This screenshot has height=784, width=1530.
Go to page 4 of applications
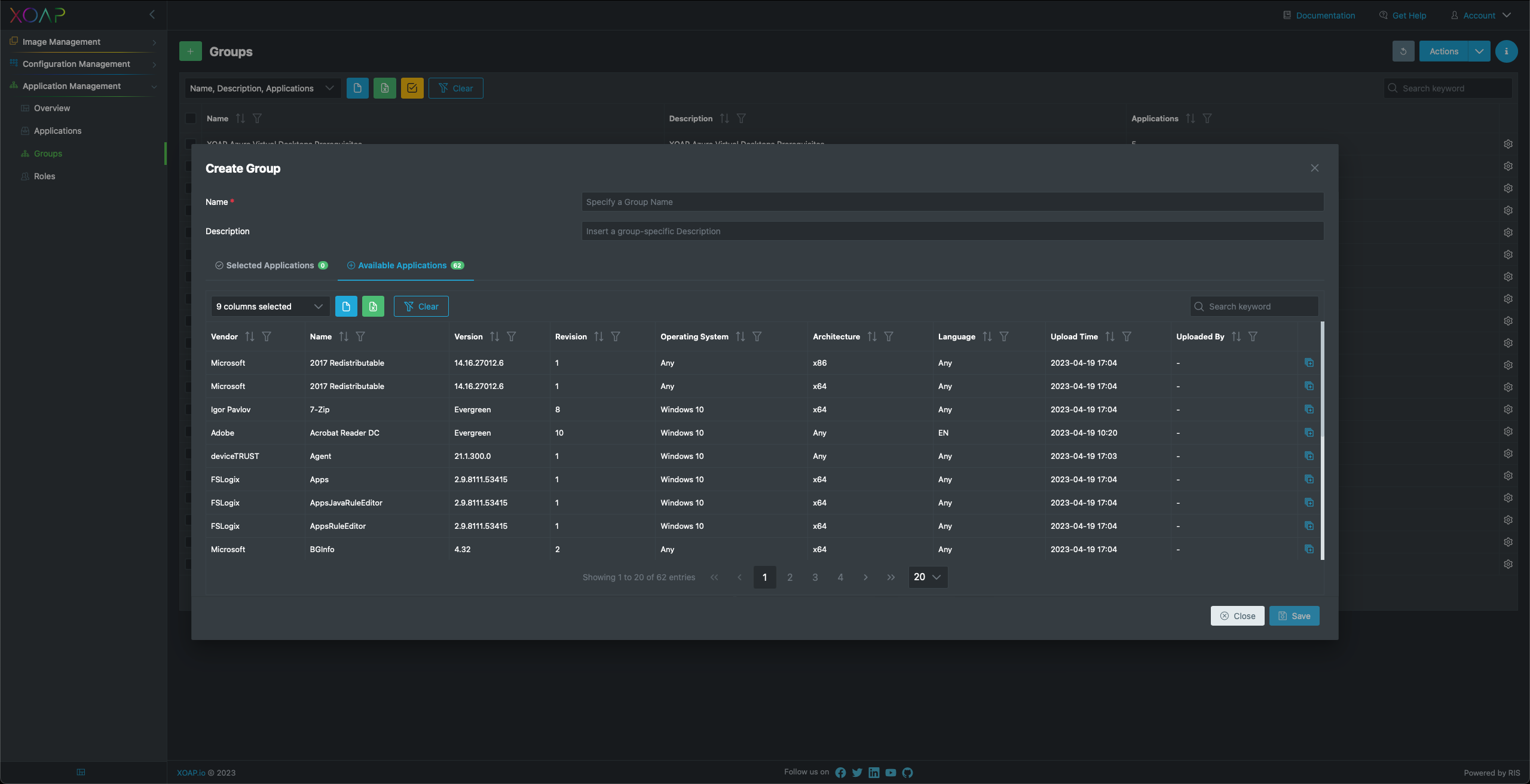coord(840,577)
